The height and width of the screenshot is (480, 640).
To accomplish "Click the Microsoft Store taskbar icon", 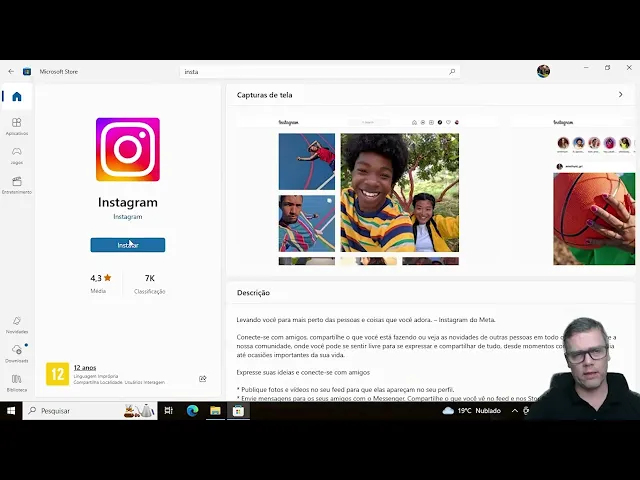I will click(x=238, y=411).
